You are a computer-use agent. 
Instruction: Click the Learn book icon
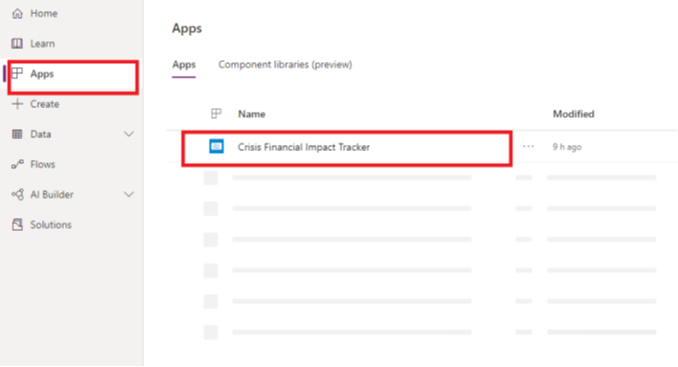tap(17, 44)
